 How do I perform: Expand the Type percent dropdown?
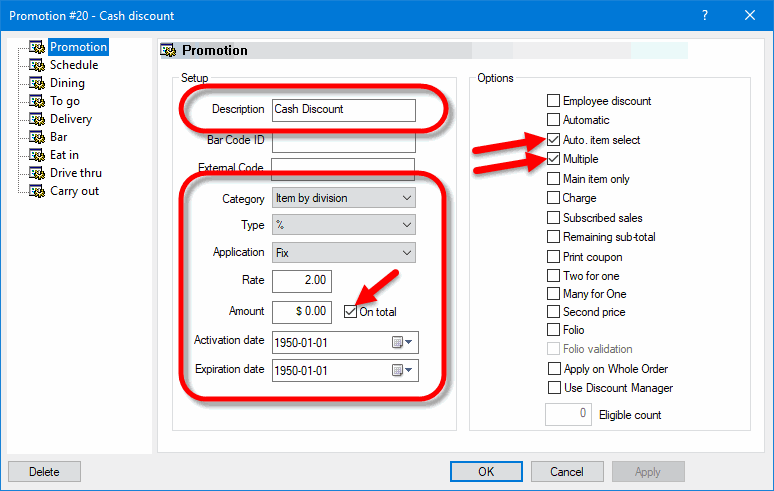(343, 225)
